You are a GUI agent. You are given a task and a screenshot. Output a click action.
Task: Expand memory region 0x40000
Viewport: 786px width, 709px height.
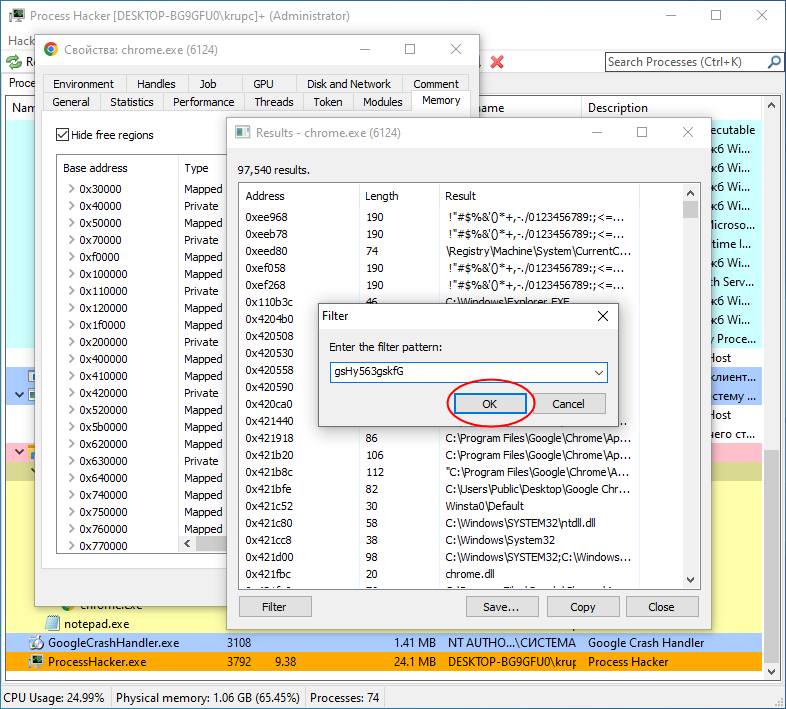[x=71, y=206]
